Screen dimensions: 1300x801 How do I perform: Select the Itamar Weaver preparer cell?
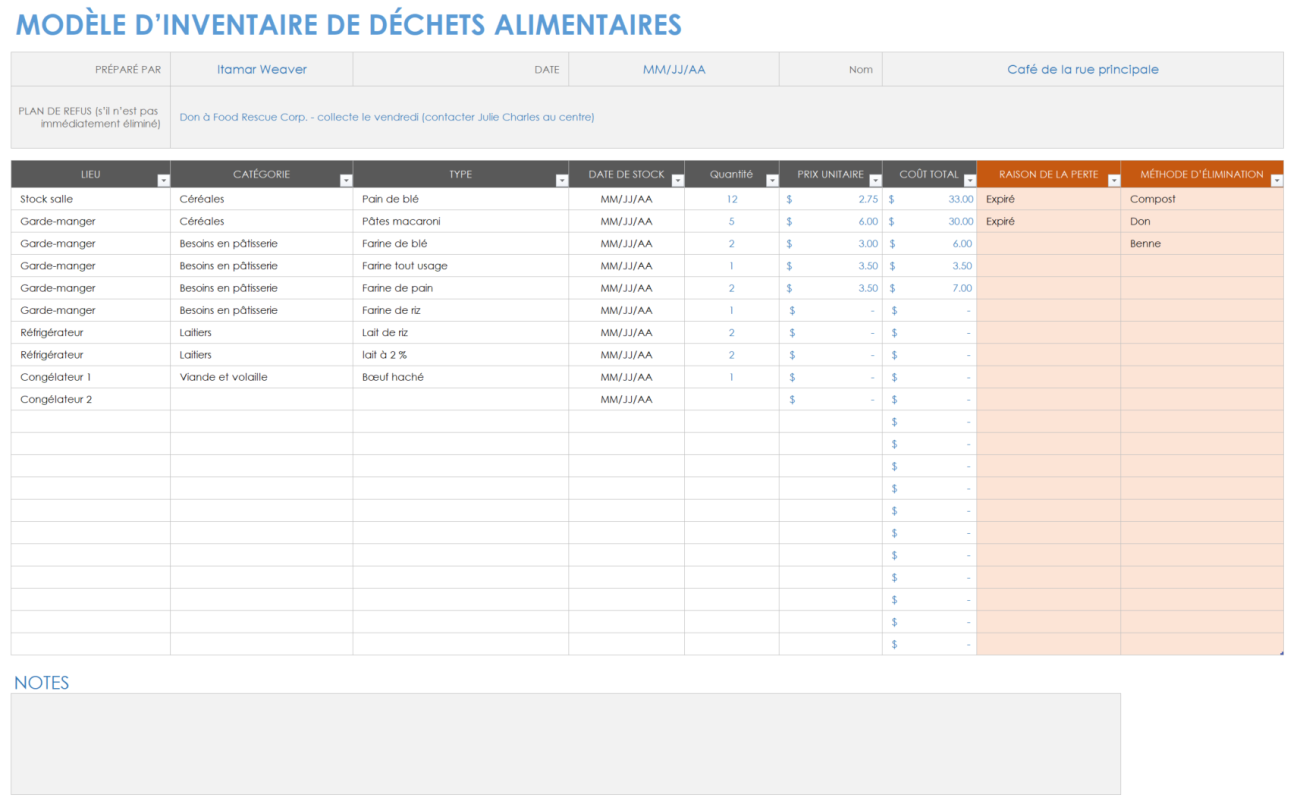(x=261, y=69)
